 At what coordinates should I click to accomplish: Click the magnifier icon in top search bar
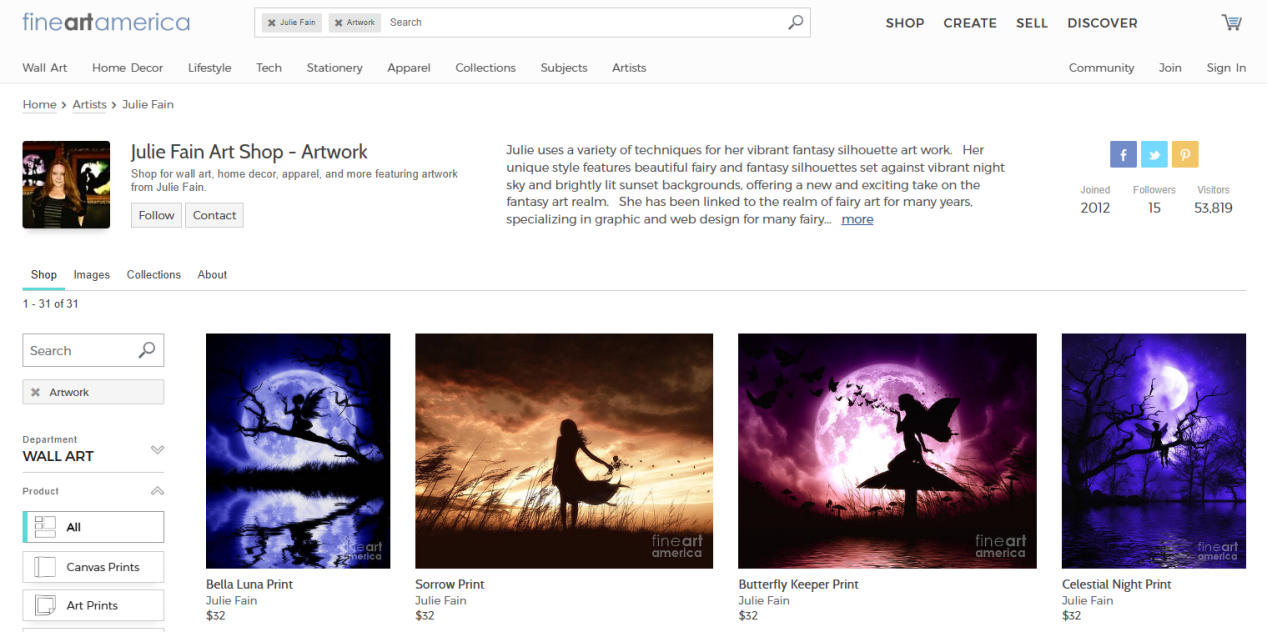(795, 22)
